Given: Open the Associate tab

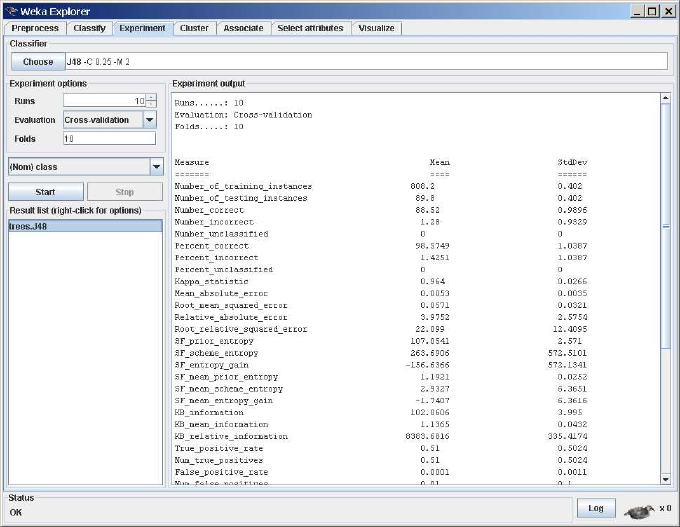Looking at the screenshot, I should tap(243, 28).
